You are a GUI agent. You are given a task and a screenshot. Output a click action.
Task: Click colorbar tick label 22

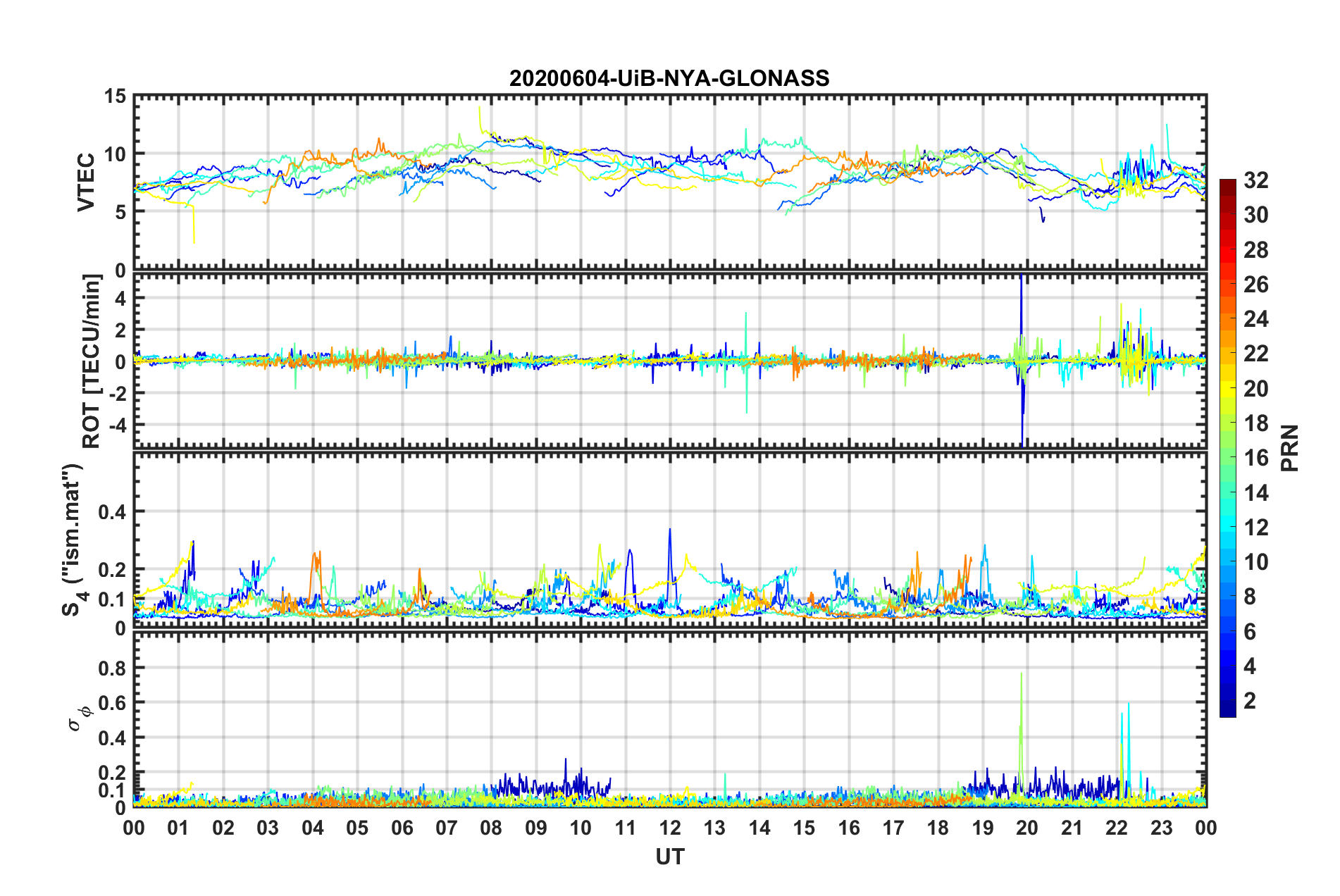click(1255, 354)
